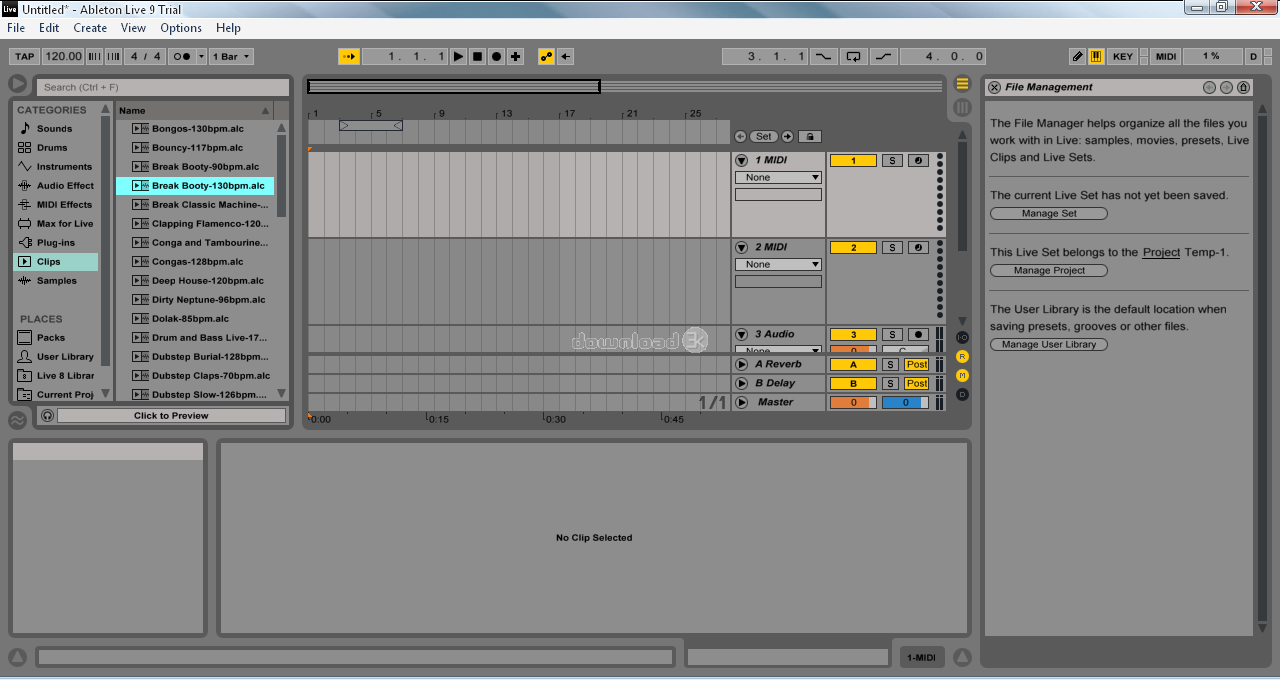The image size is (1280, 680).
Task: Toggle Follow playback arrow button
Action: 349,57
